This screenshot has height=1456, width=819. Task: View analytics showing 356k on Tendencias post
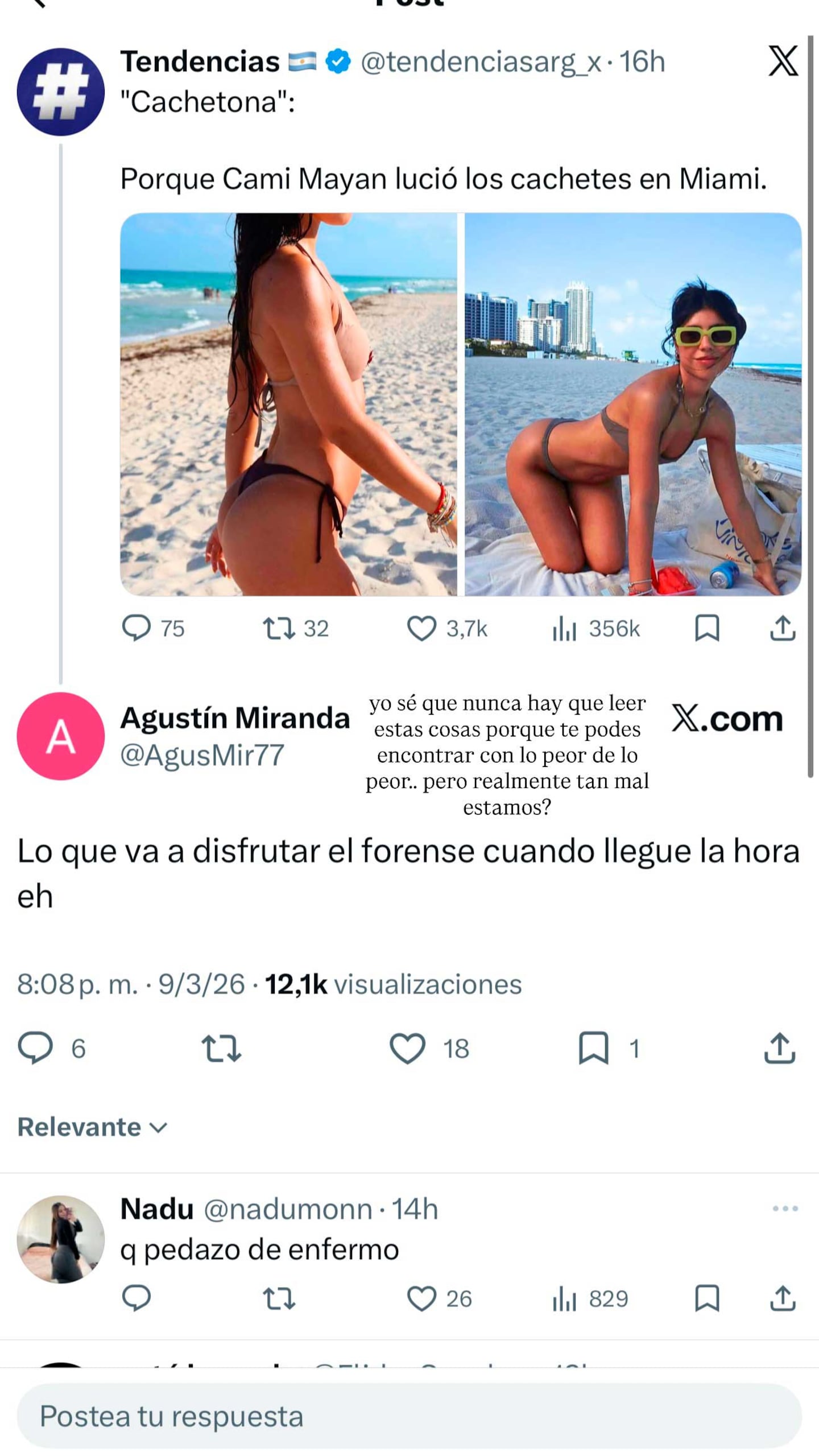coord(564,629)
